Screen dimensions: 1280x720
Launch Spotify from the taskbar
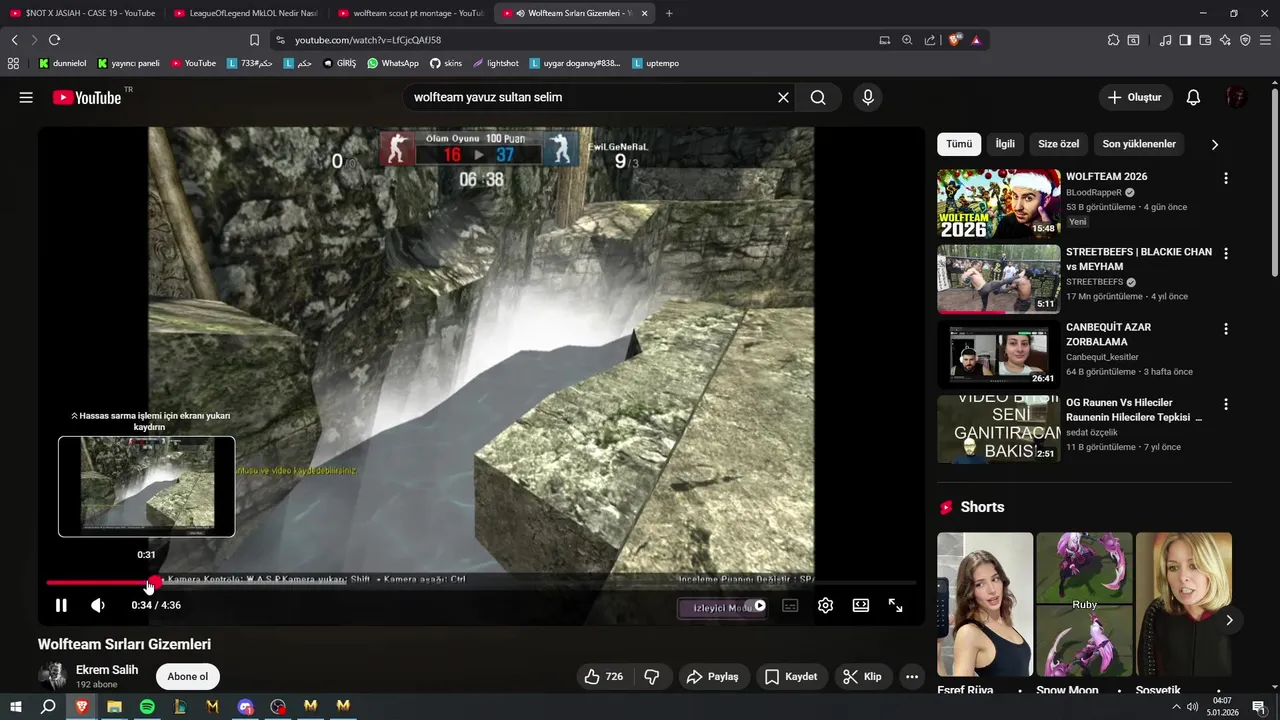(147, 706)
